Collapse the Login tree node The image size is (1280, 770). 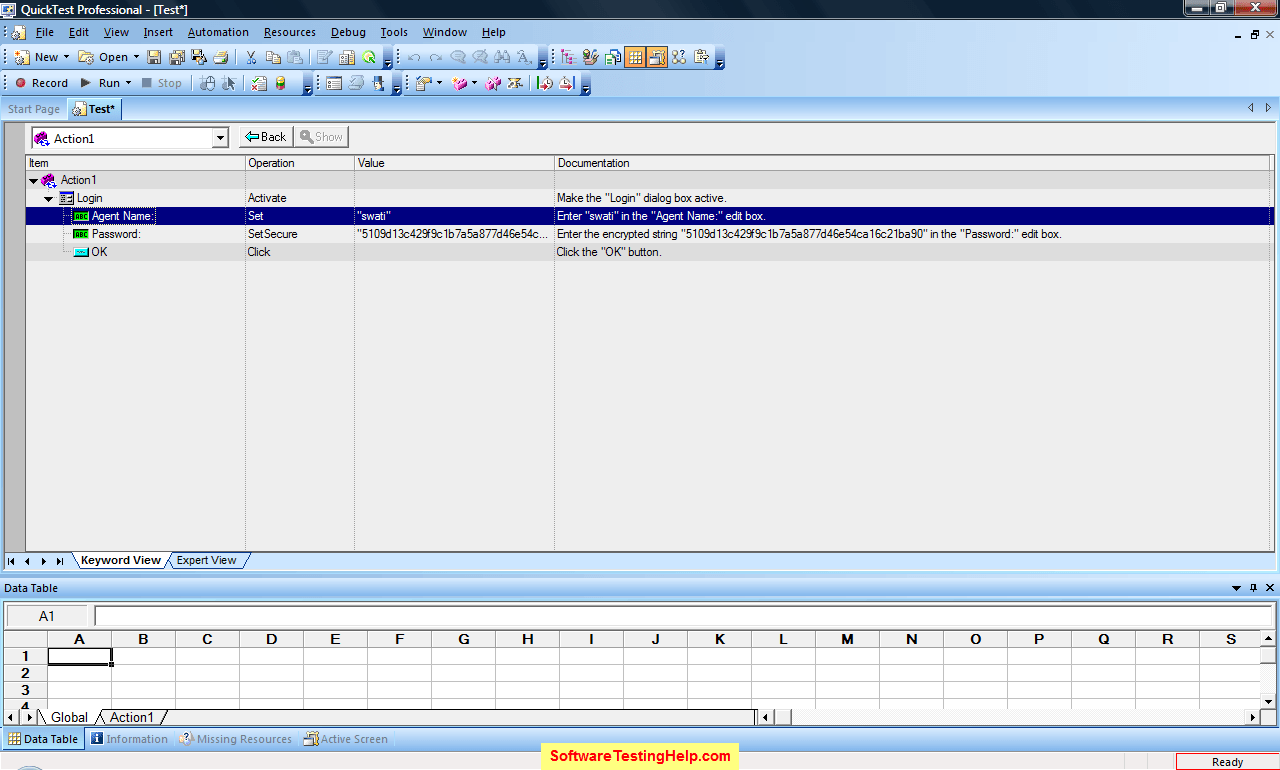coord(48,198)
